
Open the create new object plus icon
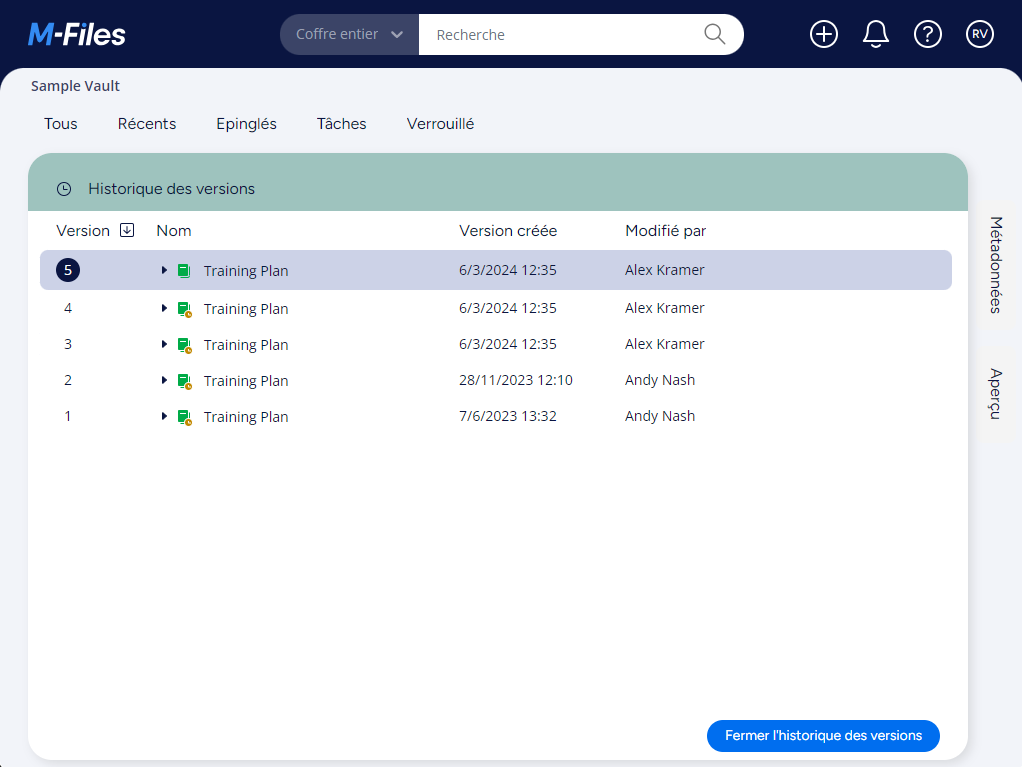click(823, 34)
